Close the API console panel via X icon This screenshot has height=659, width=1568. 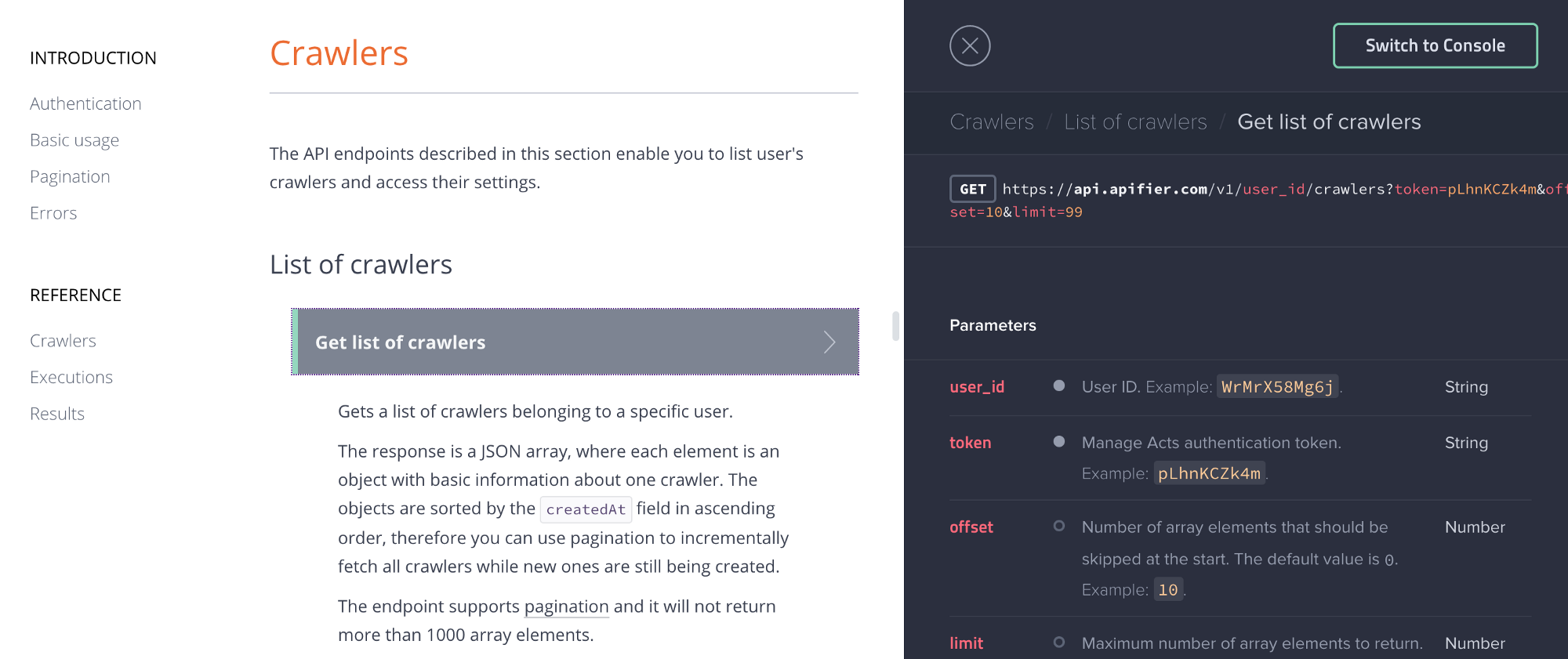click(969, 45)
